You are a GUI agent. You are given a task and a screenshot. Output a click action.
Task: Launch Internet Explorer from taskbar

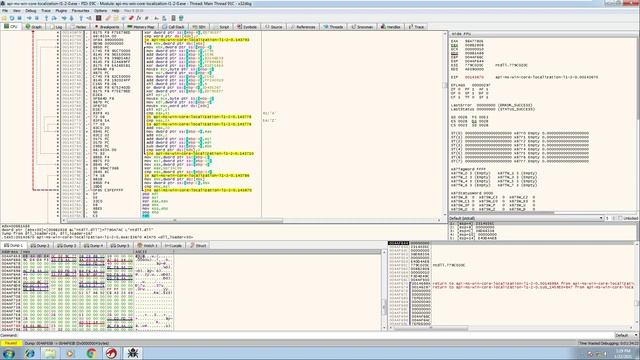(x=30, y=353)
